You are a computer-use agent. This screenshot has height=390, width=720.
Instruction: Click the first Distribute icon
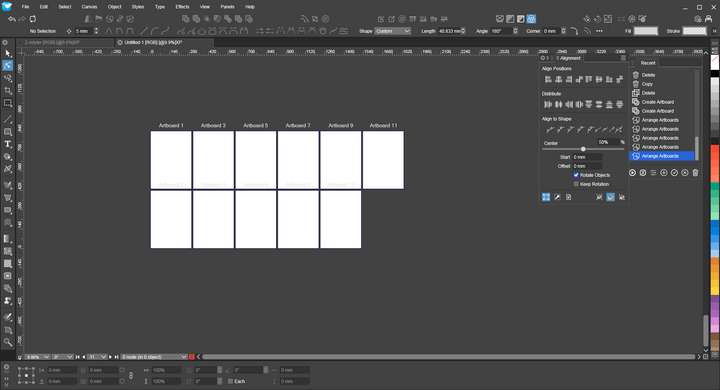click(548, 104)
